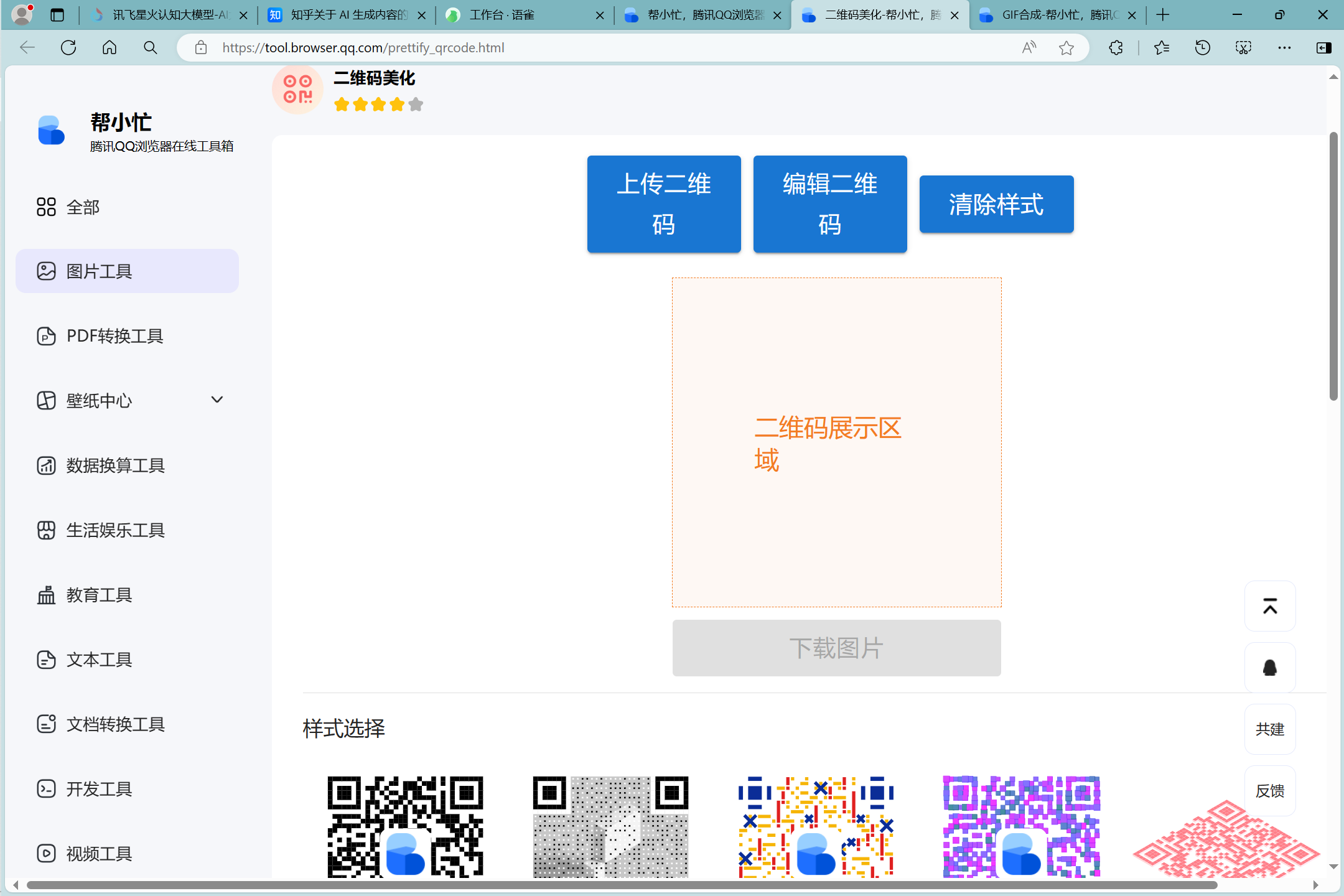
Task: Click the user profile avatar icon
Action: click(x=22, y=14)
